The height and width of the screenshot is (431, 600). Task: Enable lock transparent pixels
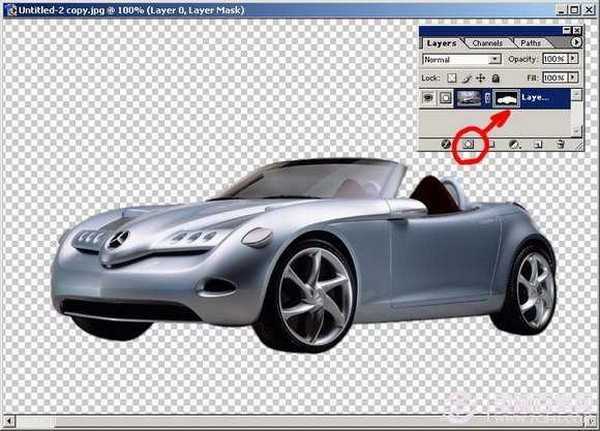(x=453, y=77)
